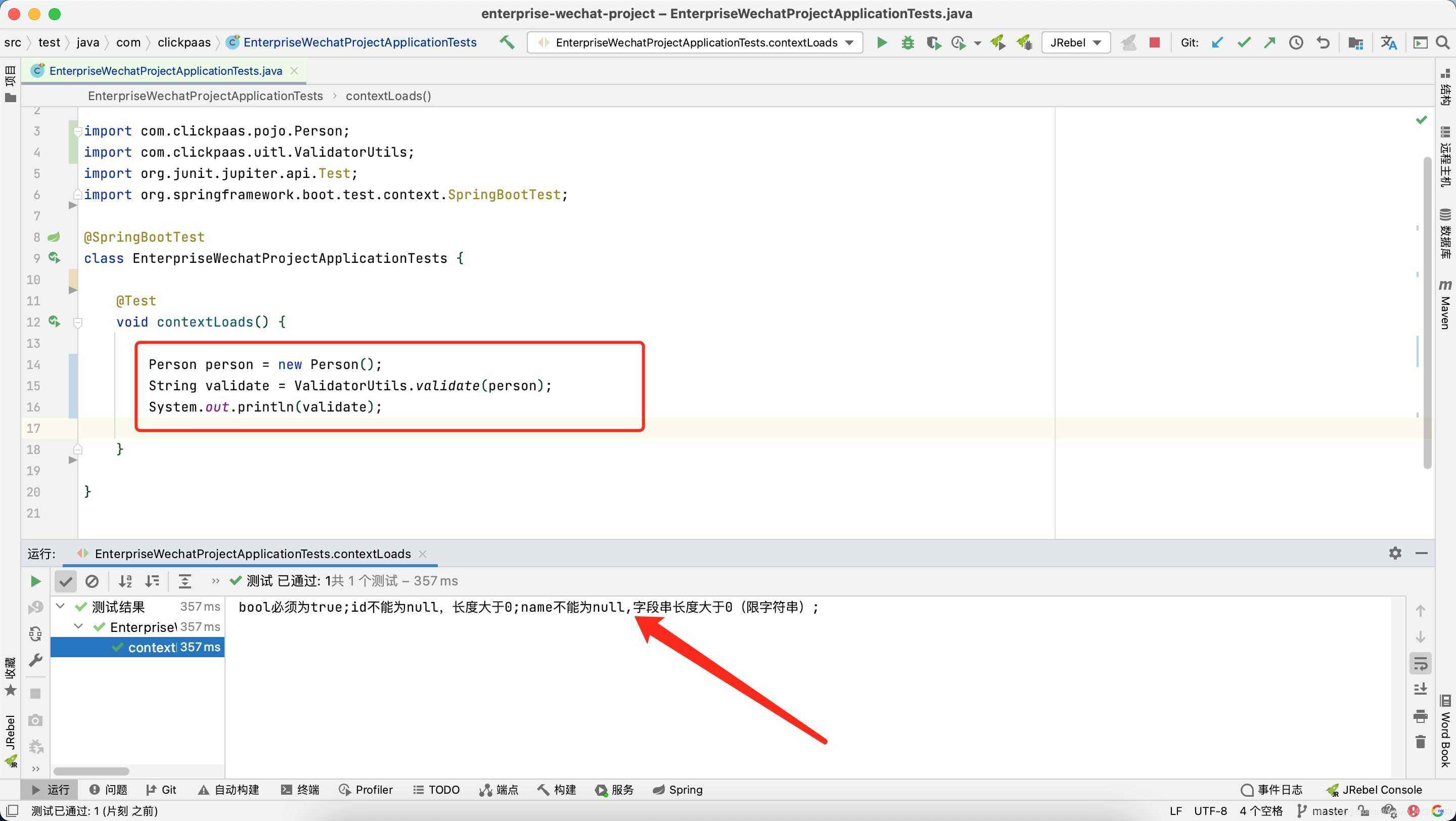Click the Debug bug icon
The image size is (1456, 821).
coord(908,42)
